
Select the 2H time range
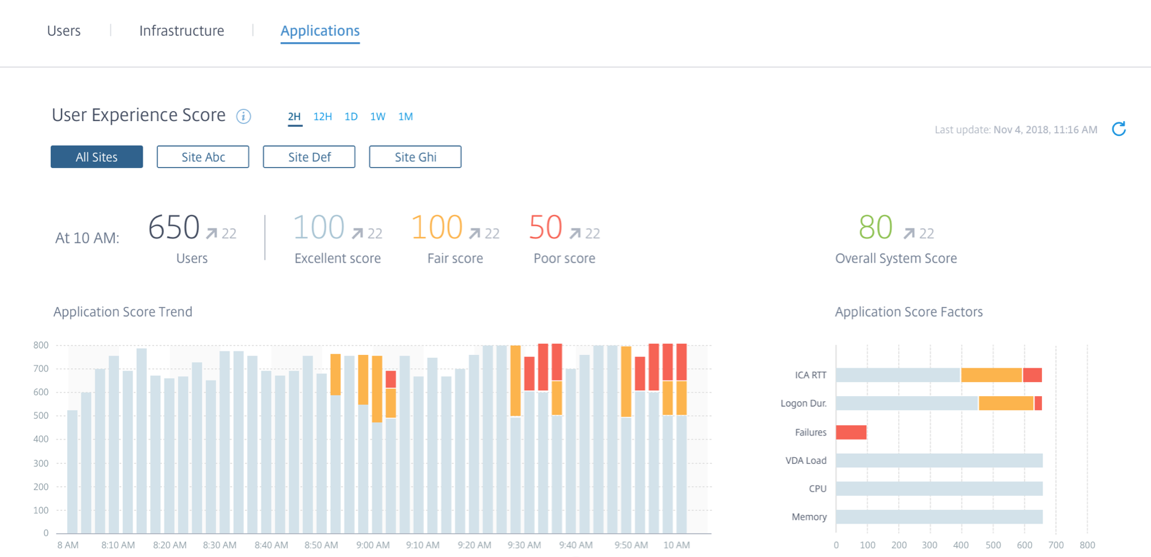pyautogui.click(x=294, y=117)
